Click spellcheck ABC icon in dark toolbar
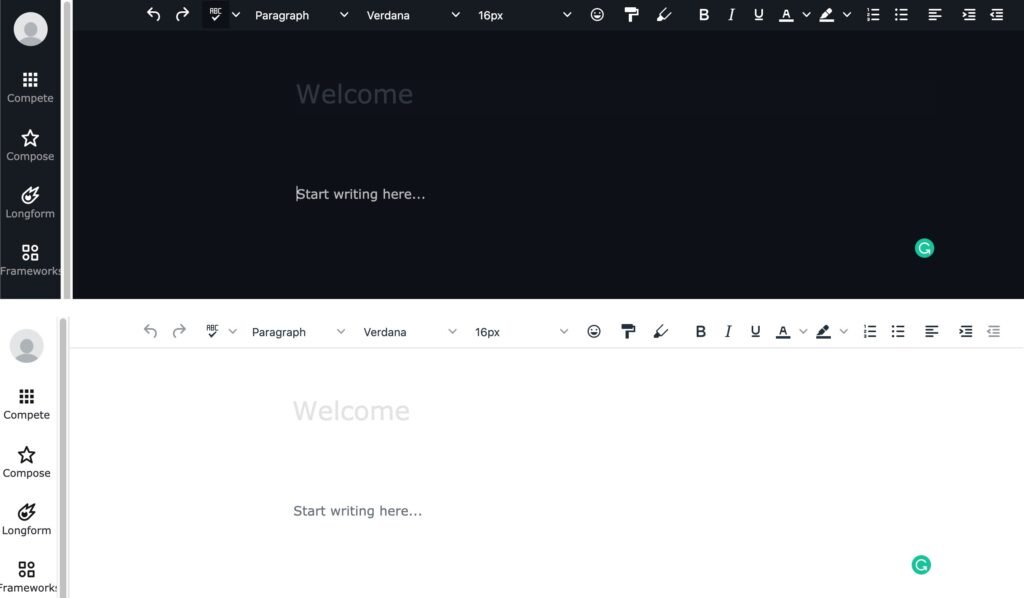1024x598 pixels. 215,14
